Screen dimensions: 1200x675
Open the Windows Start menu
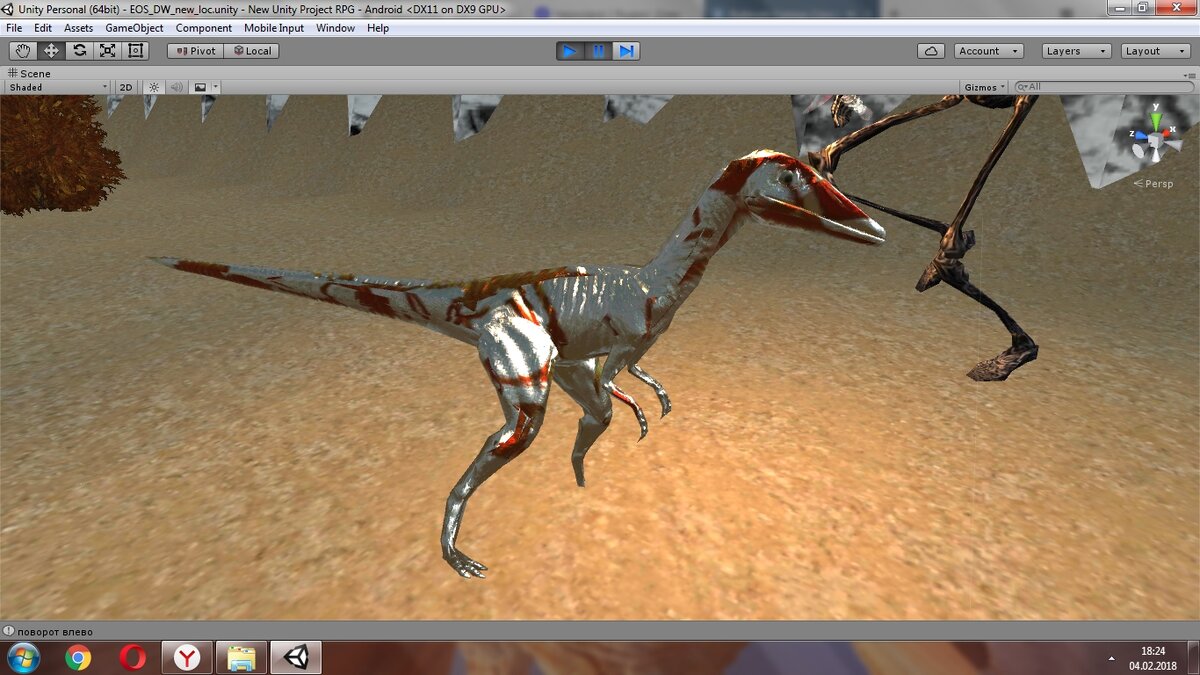pos(22,657)
